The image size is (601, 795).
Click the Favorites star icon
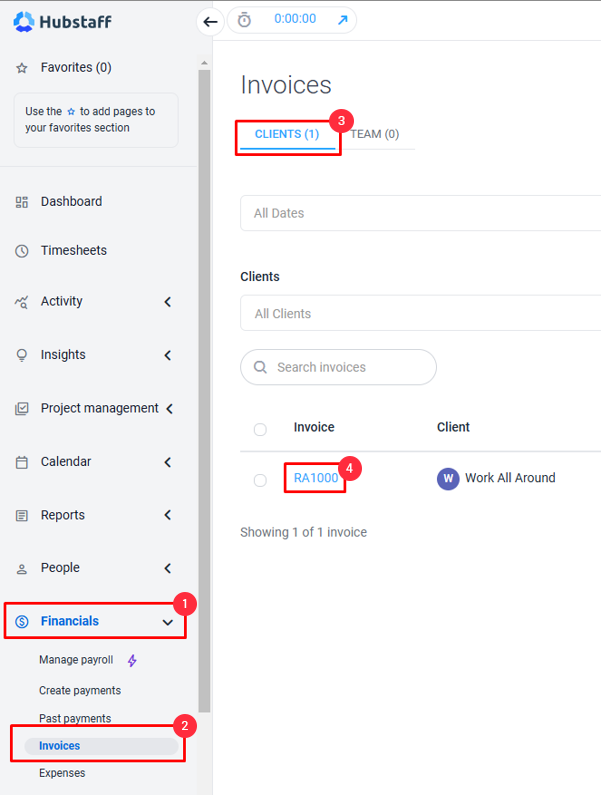tap(21, 68)
